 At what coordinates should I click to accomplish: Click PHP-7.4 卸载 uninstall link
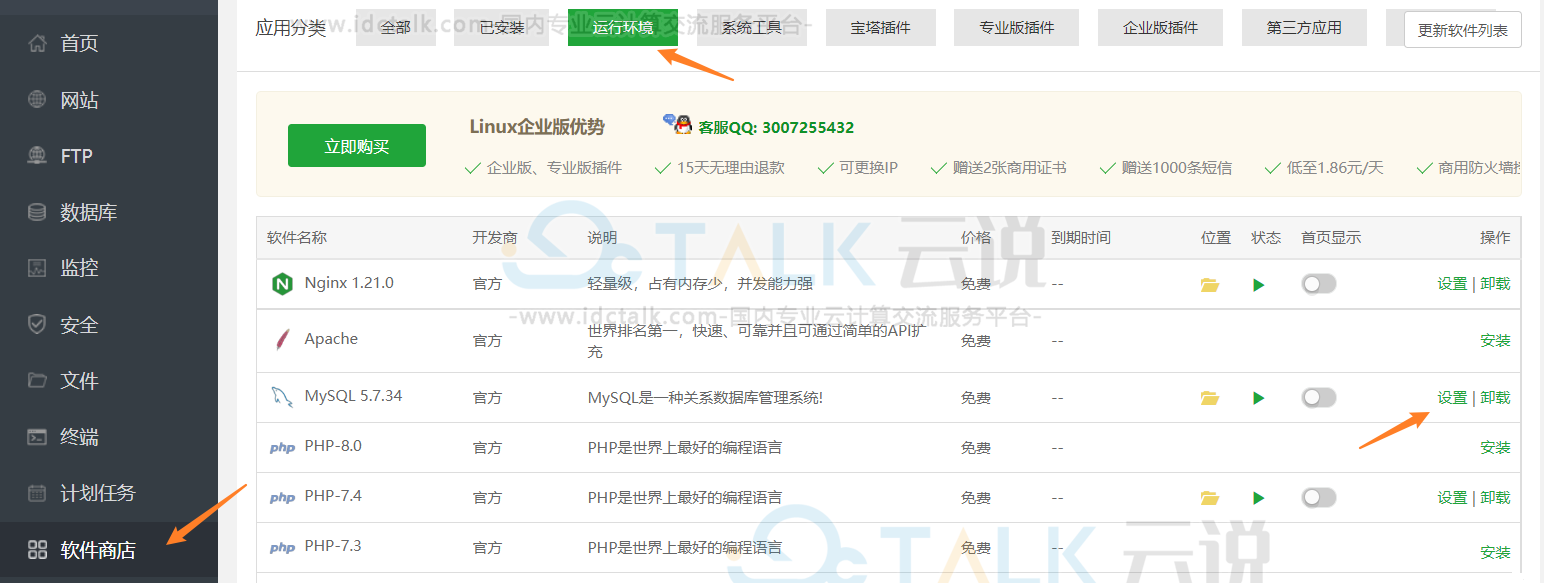pyautogui.click(x=1496, y=498)
